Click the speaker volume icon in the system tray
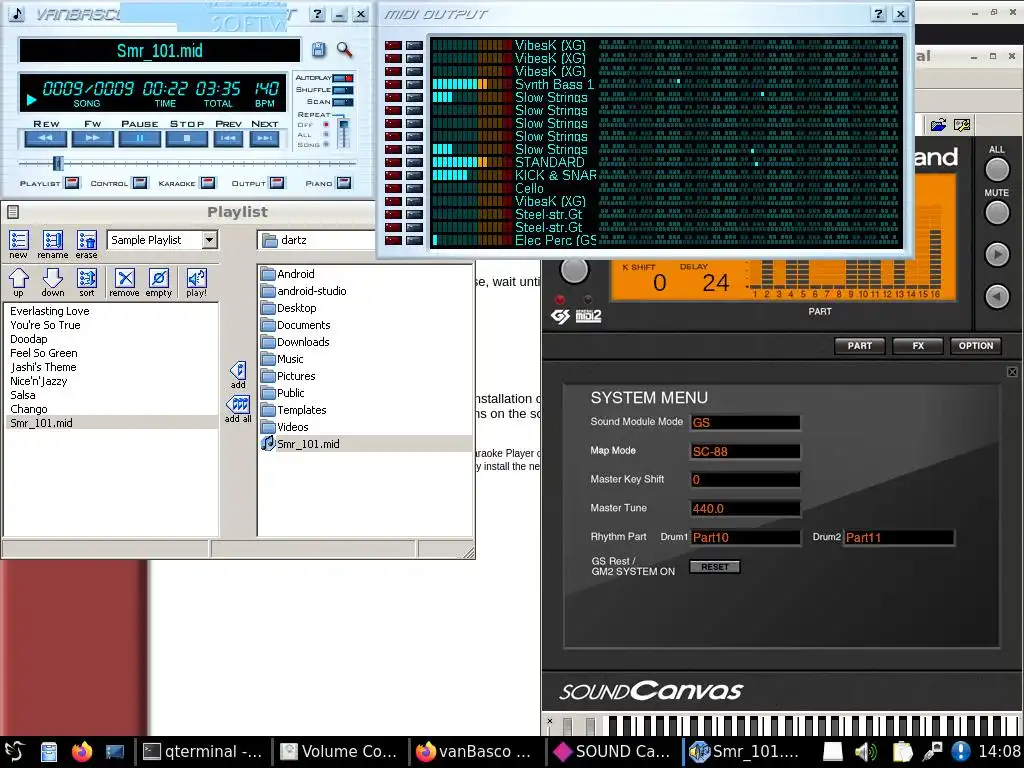 click(x=866, y=752)
